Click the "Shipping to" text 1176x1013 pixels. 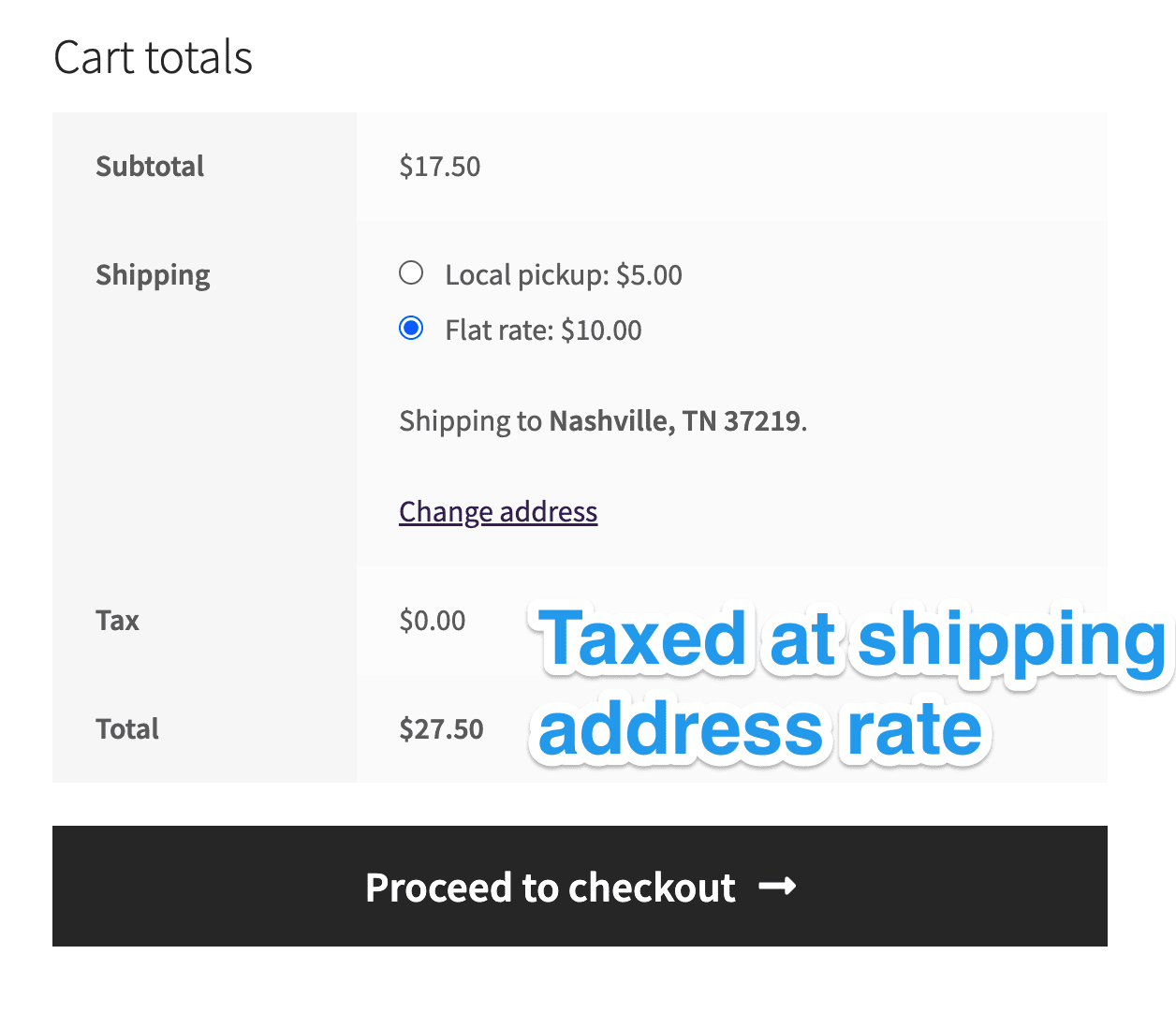470,421
